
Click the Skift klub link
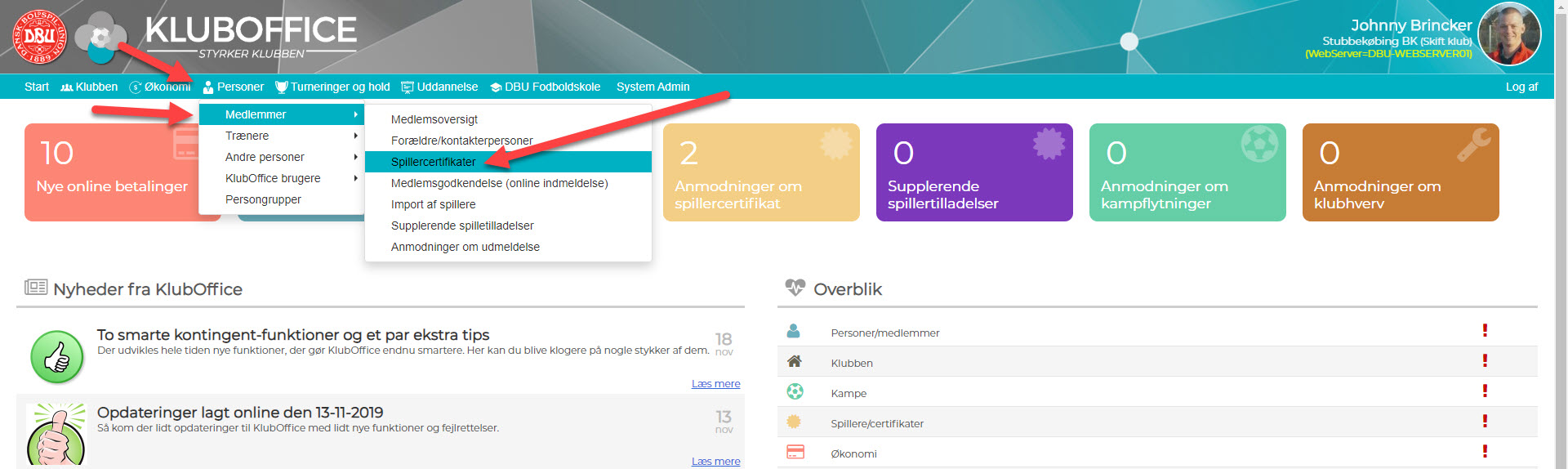coord(1446,41)
